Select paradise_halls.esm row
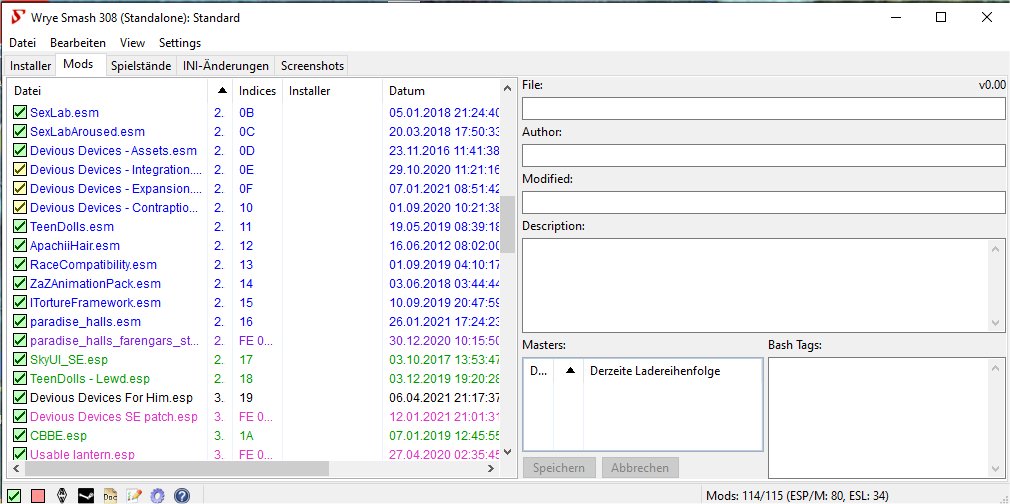1010x504 pixels. tap(255, 322)
